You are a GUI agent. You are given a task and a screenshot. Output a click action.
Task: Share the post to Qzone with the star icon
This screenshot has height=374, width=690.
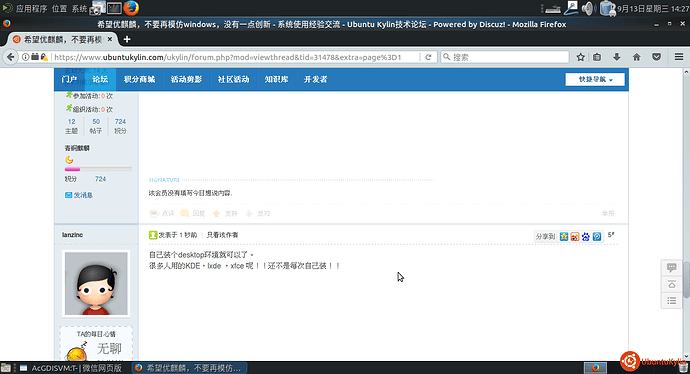[x=564, y=236]
